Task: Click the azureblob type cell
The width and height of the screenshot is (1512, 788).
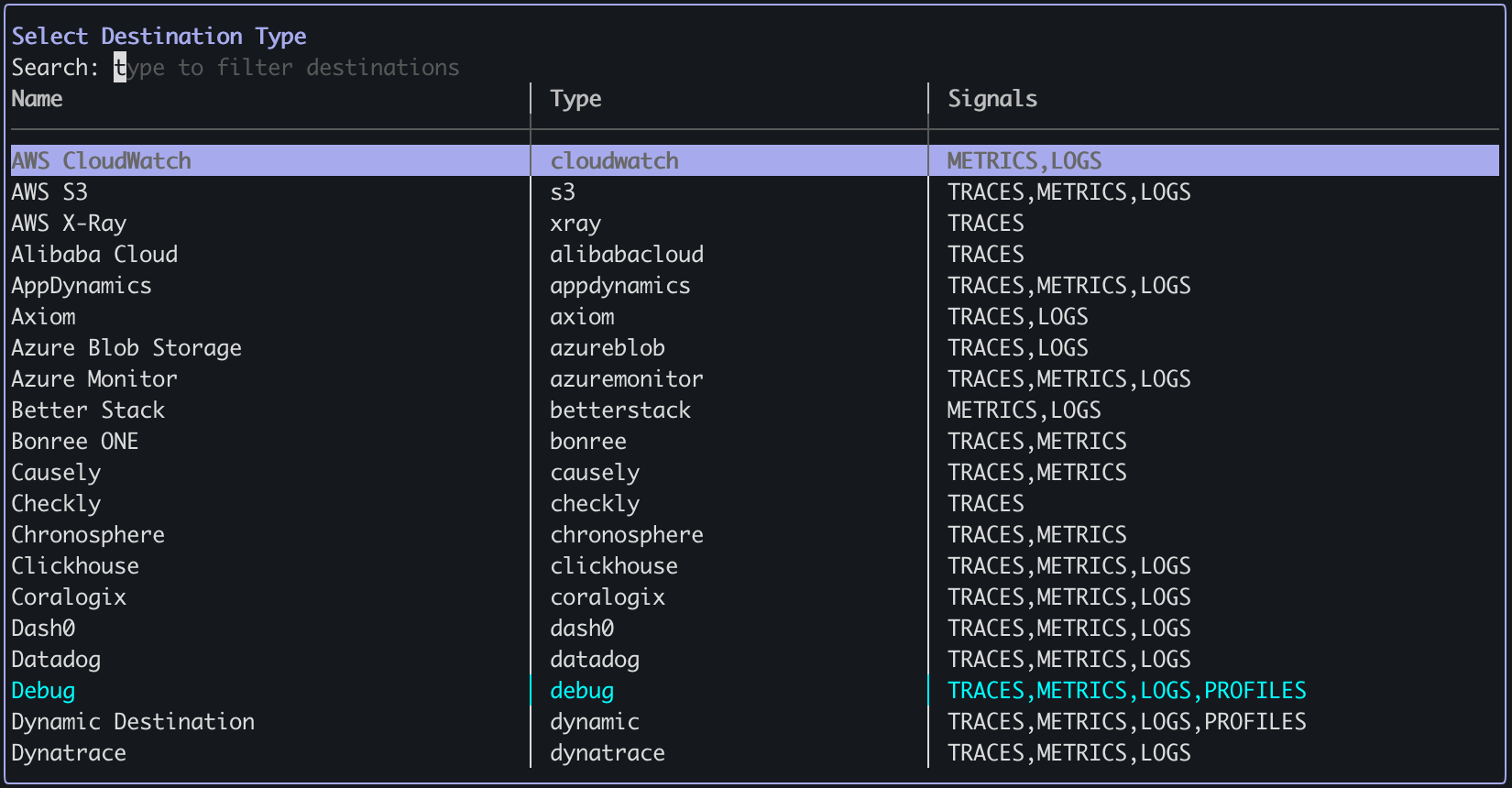Action: [x=608, y=348]
